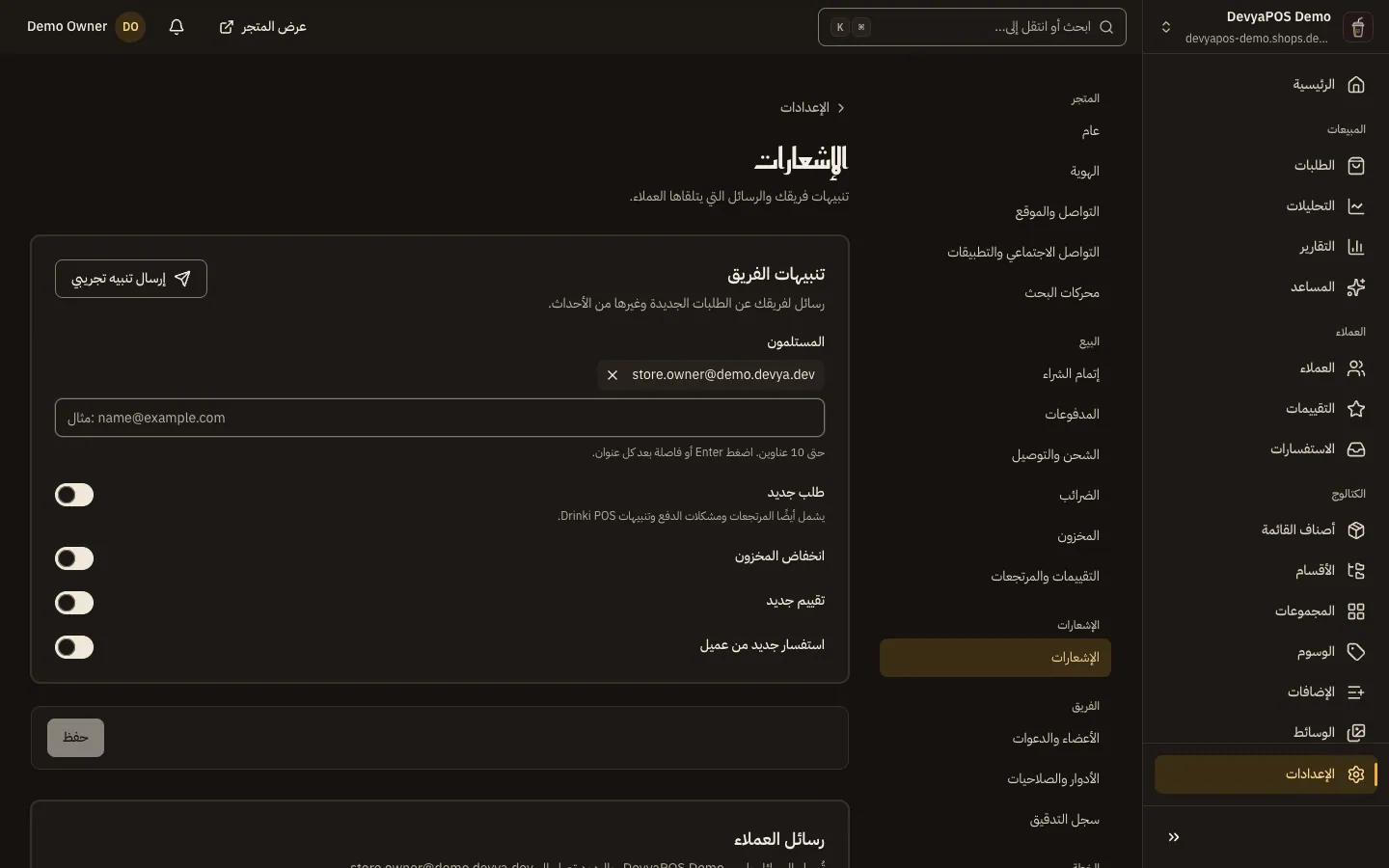Viewport: 1389px width, 868px height.
Task: Open the محركات البحث settings section
Action: 995,293
